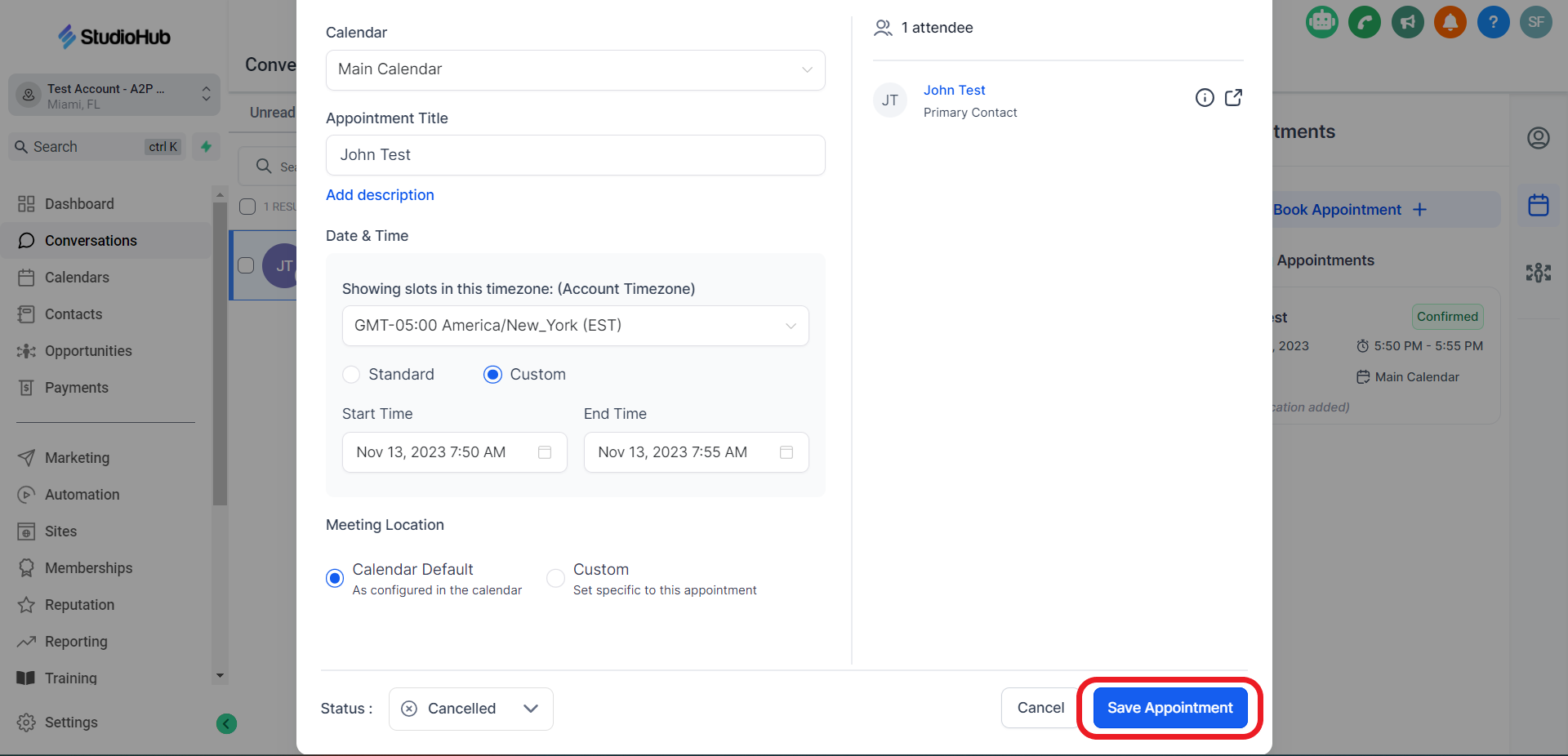Open the orange notifications bell
Image resolution: width=1568 pixels, height=756 pixels.
pos(1450,22)
